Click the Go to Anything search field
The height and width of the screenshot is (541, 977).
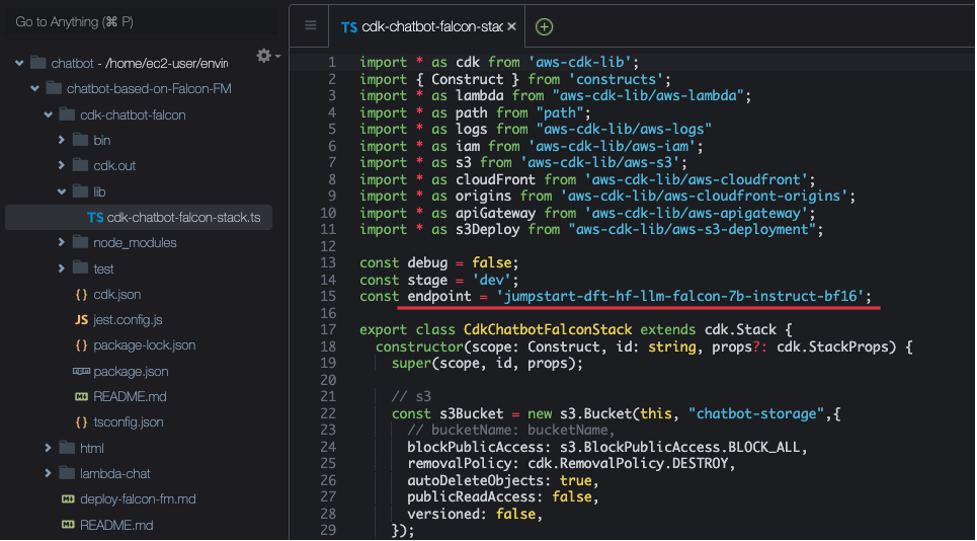click(x=140, y=21)
